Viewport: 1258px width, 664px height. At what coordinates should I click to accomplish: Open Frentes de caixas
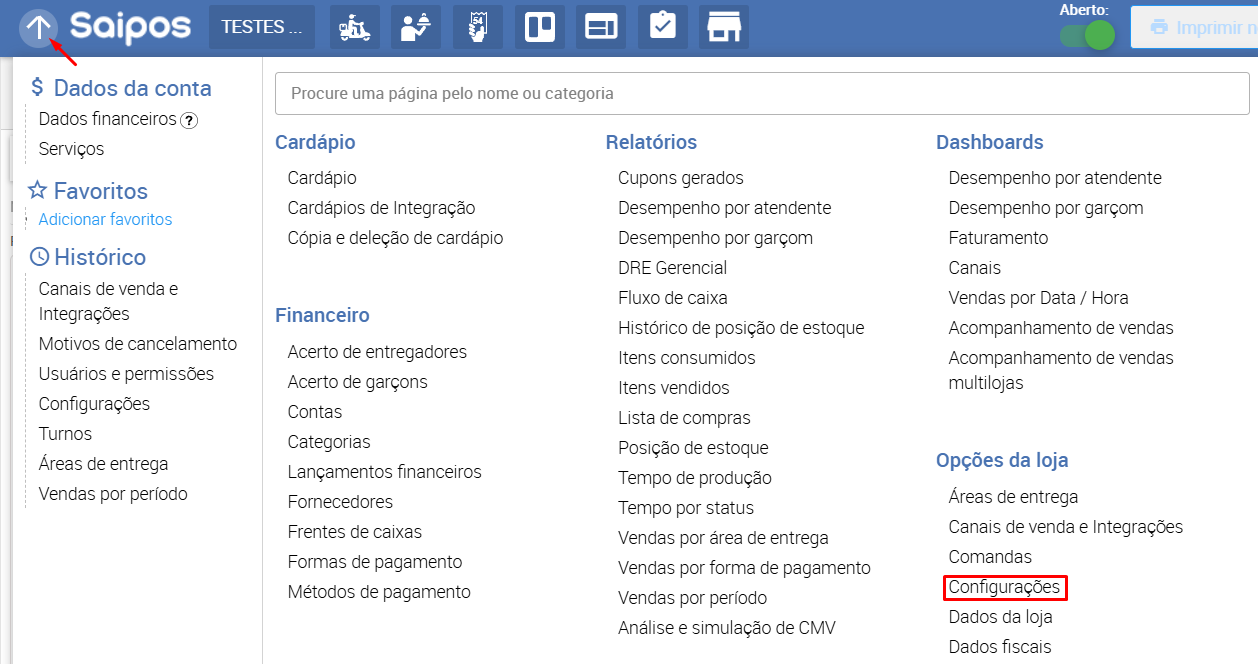point(355,532)
